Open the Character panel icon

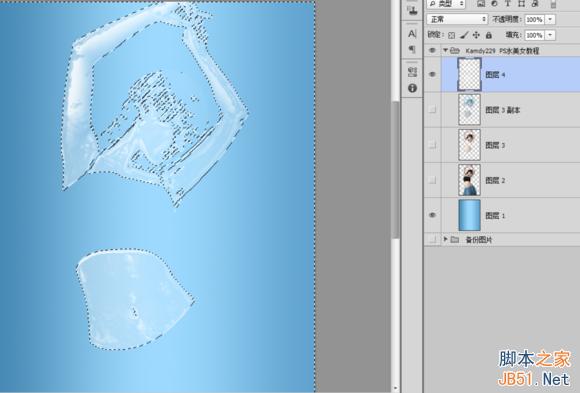point(412,34)
